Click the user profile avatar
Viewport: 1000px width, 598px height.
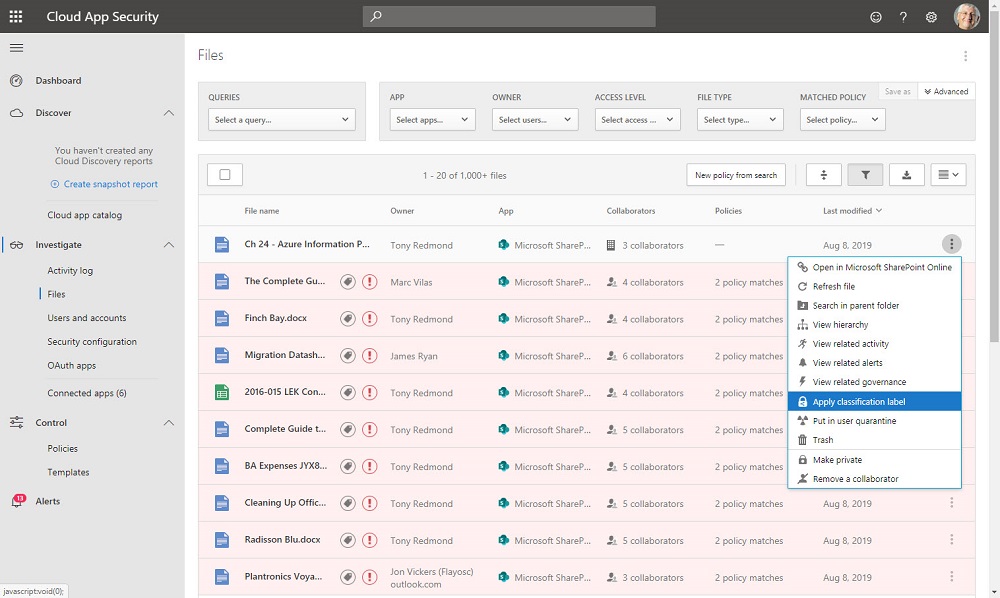pyautogui.click(x=967, y=17)
